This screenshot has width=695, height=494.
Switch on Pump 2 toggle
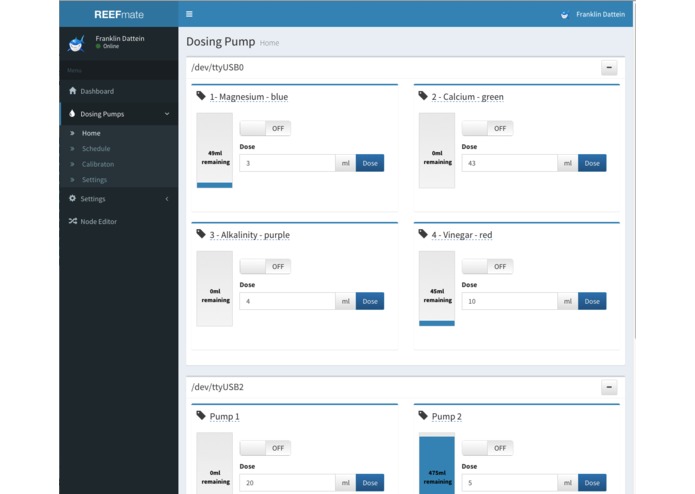pyautogui.click(x=487, y=448)
